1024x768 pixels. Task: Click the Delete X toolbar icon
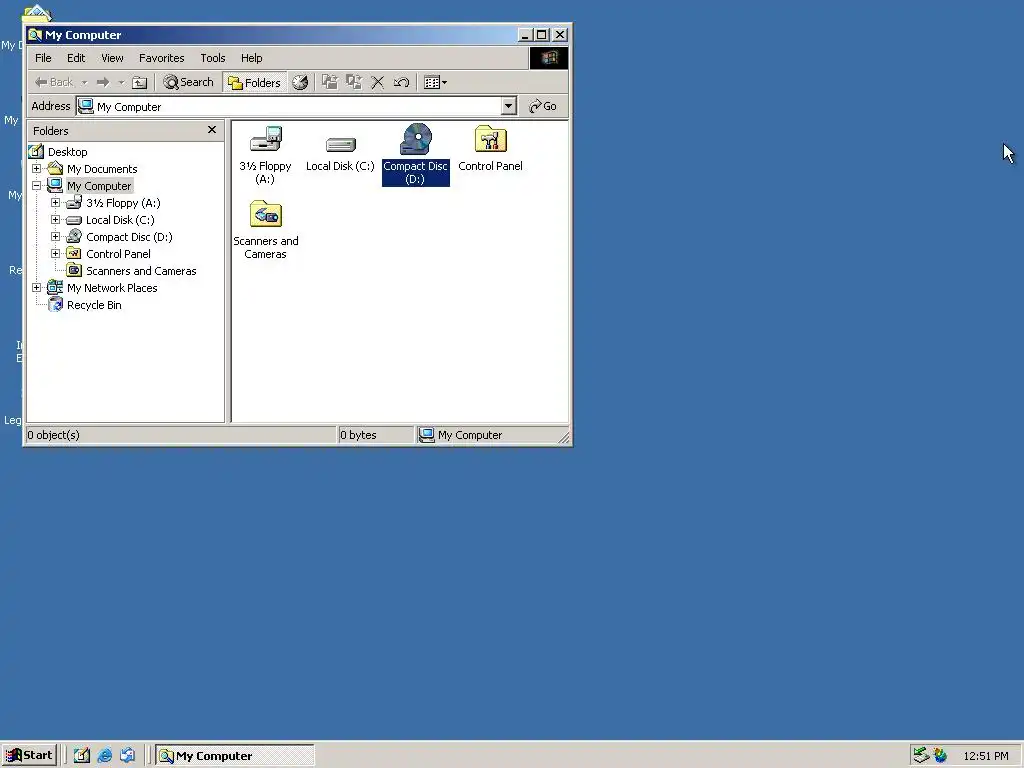point(377,82)
